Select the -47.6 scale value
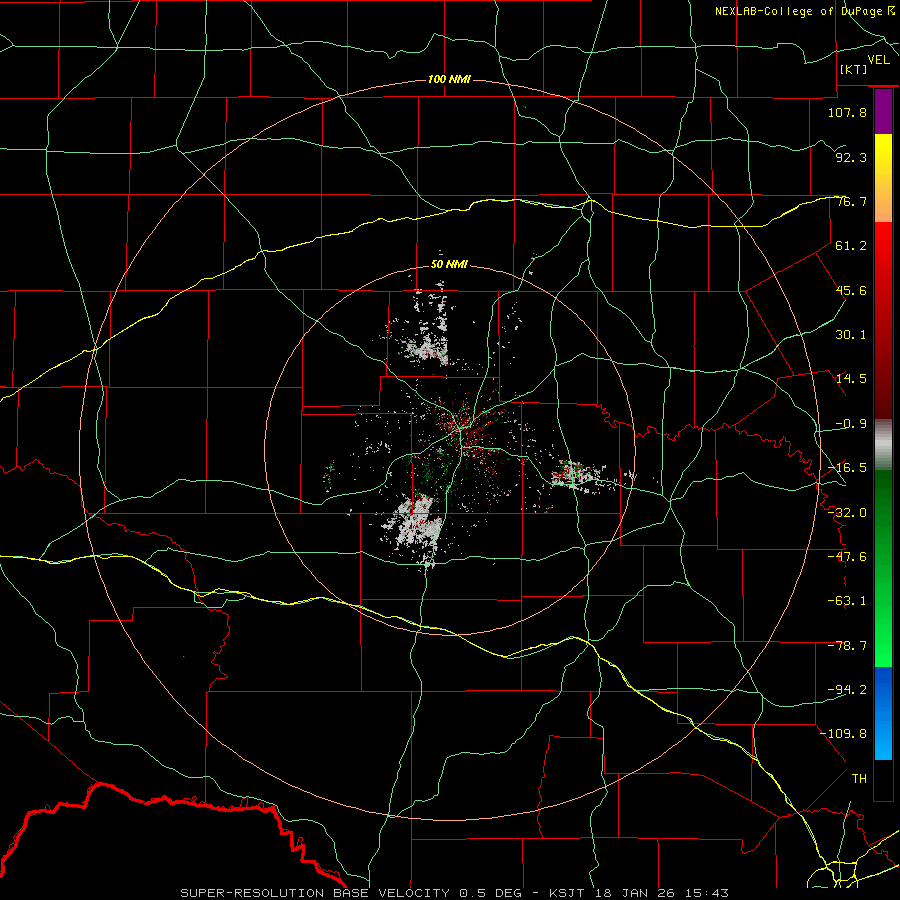The width and height of the screenshot is (900, 900). (847, 557)
